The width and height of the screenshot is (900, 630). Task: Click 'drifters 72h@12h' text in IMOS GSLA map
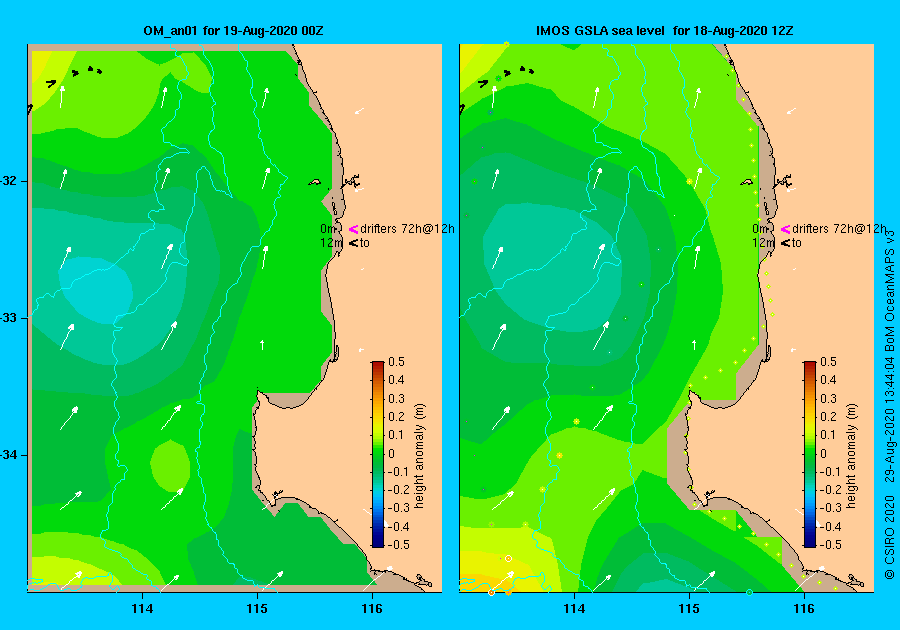[839, 229]
